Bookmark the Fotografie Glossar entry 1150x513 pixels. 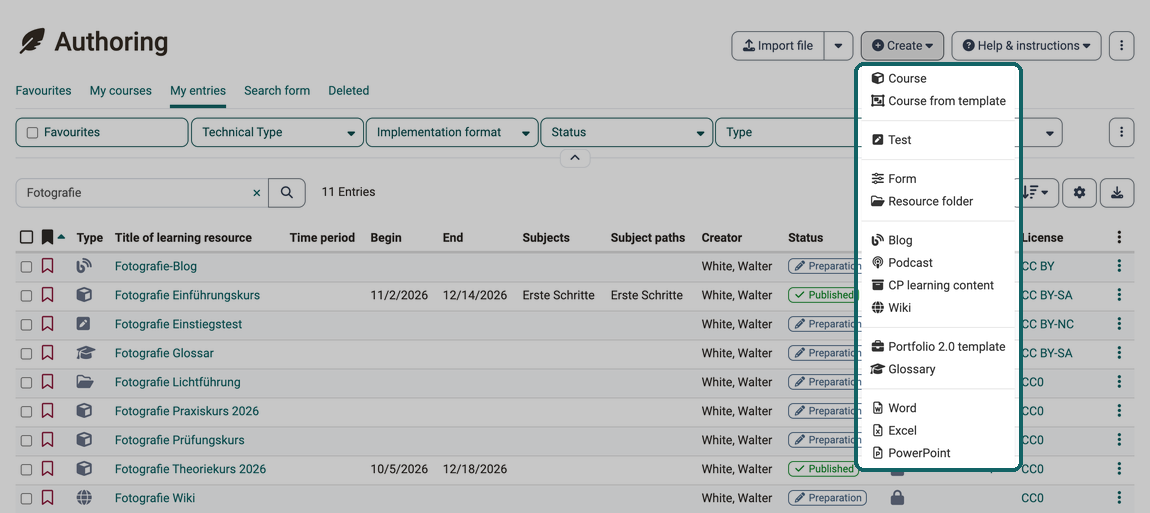47,353
